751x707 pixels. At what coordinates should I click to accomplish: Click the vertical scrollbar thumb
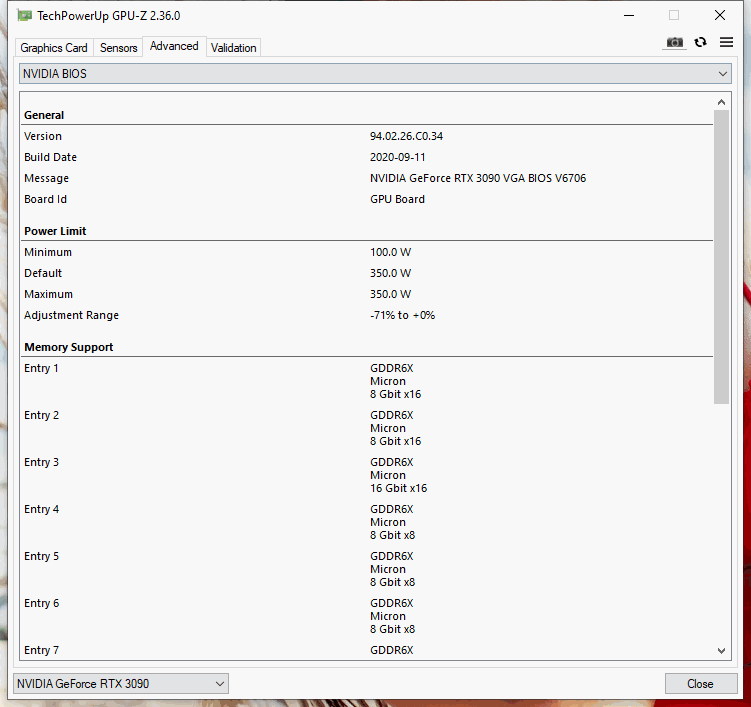(x=721, y=257)
